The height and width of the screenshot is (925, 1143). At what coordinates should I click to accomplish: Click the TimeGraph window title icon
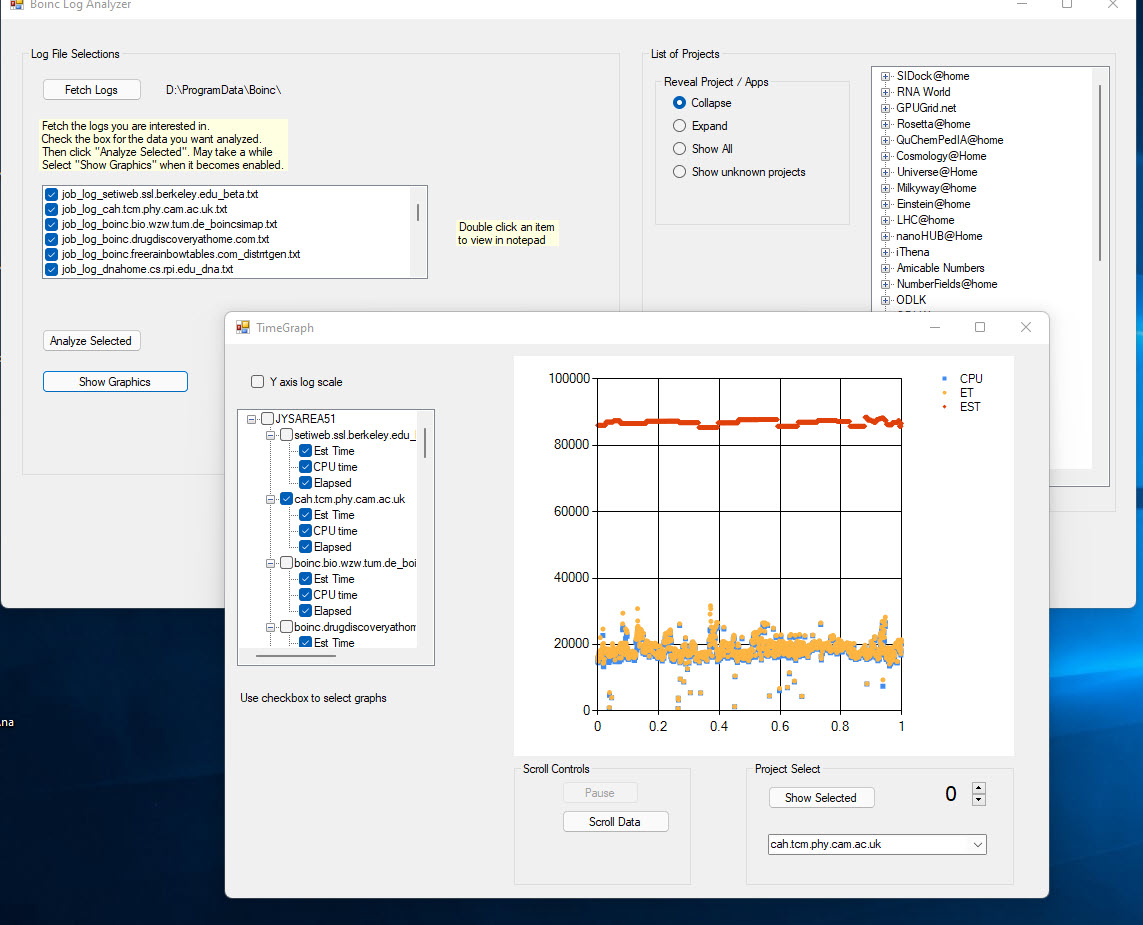(242, 327)
